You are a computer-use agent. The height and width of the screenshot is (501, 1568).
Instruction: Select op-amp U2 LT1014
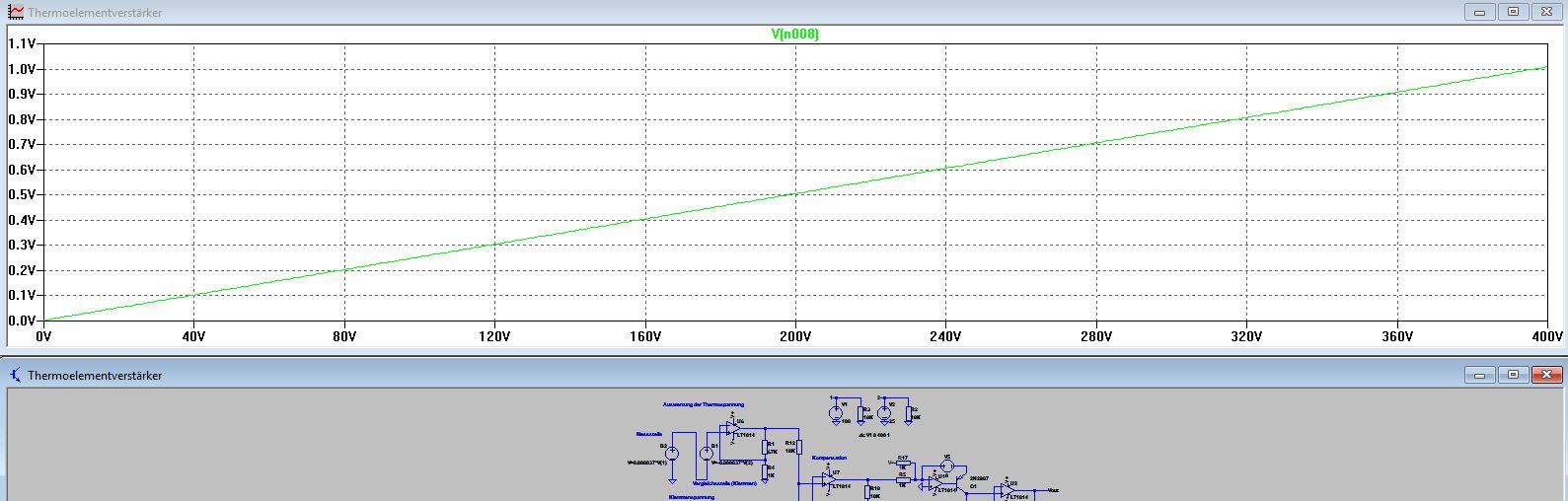click(x=1008, y=491)
